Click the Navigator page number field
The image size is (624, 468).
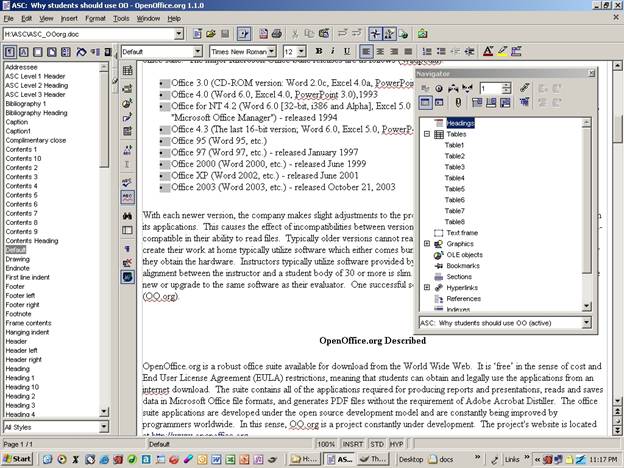coord(491,88)
